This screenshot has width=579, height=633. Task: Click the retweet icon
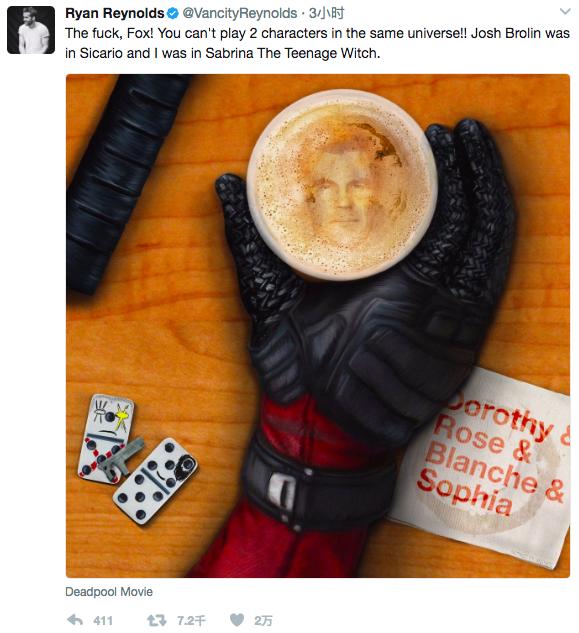tap(156, 620)
